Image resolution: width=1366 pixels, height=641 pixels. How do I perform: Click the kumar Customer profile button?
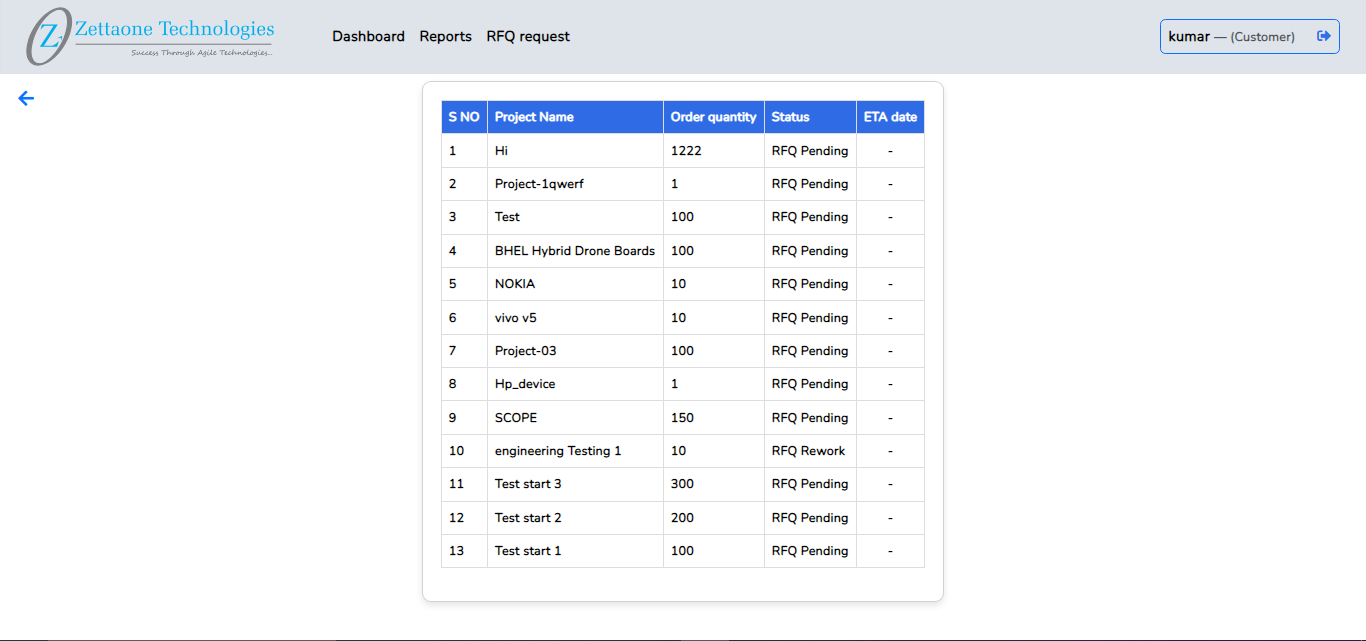click(1231, 36)
